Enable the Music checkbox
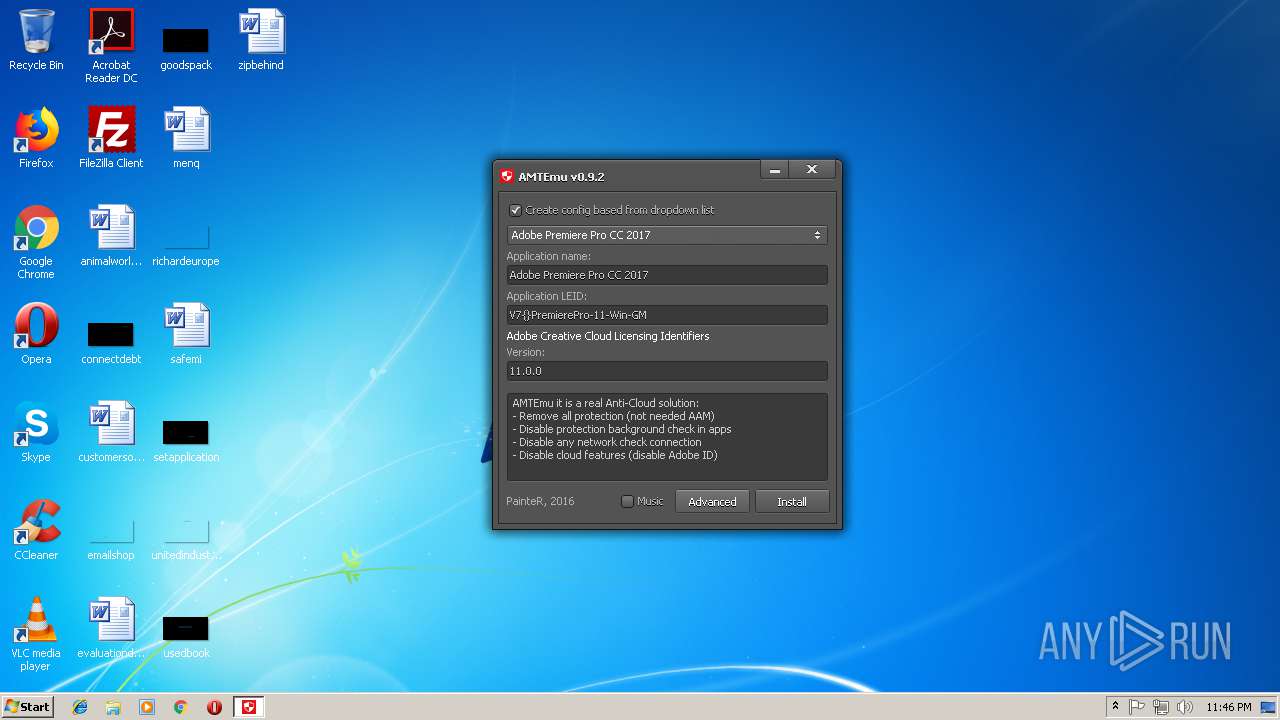The width and height of the screenshot is (1280, 720). (627, 501)
